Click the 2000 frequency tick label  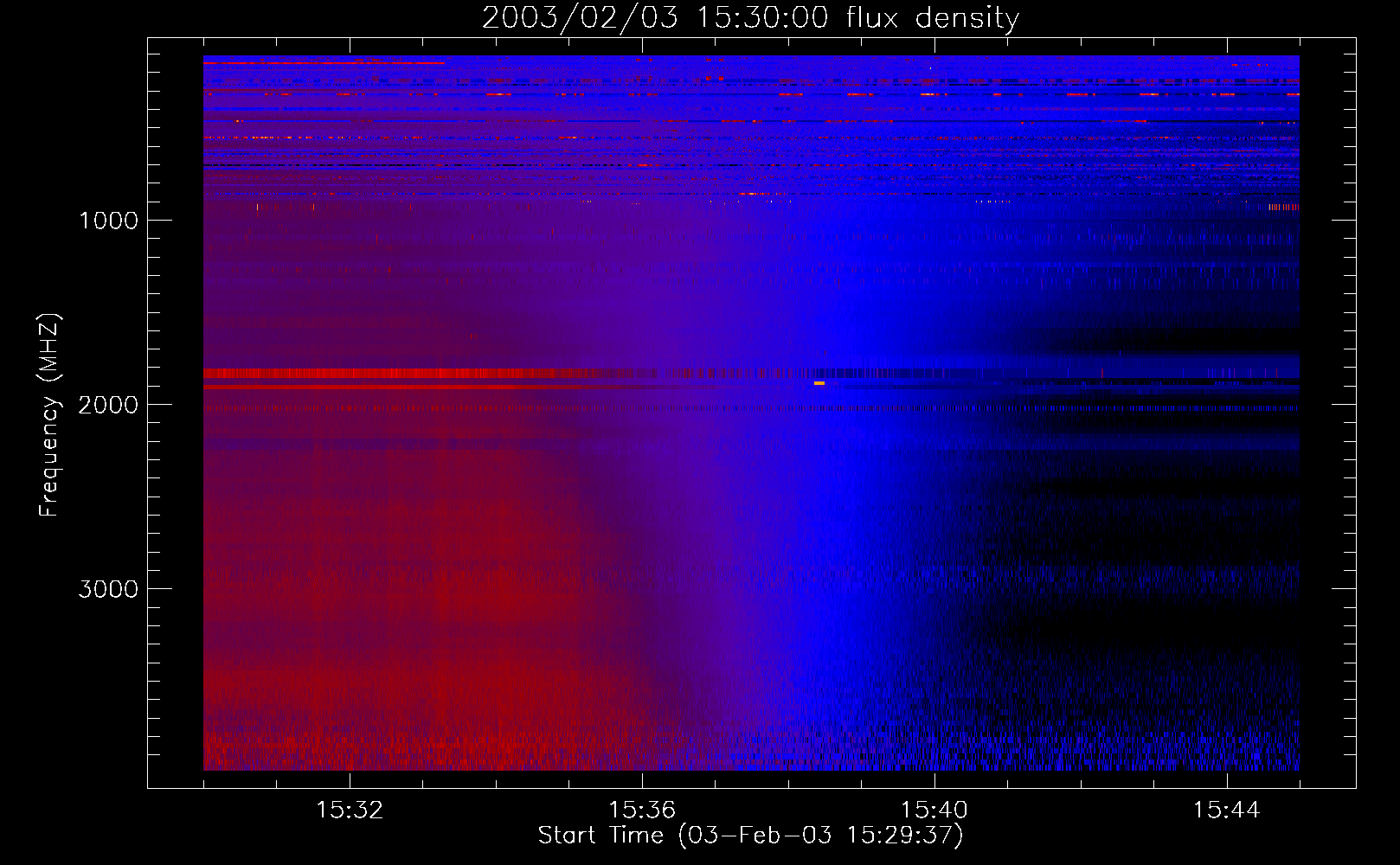(x=108, y=405)
